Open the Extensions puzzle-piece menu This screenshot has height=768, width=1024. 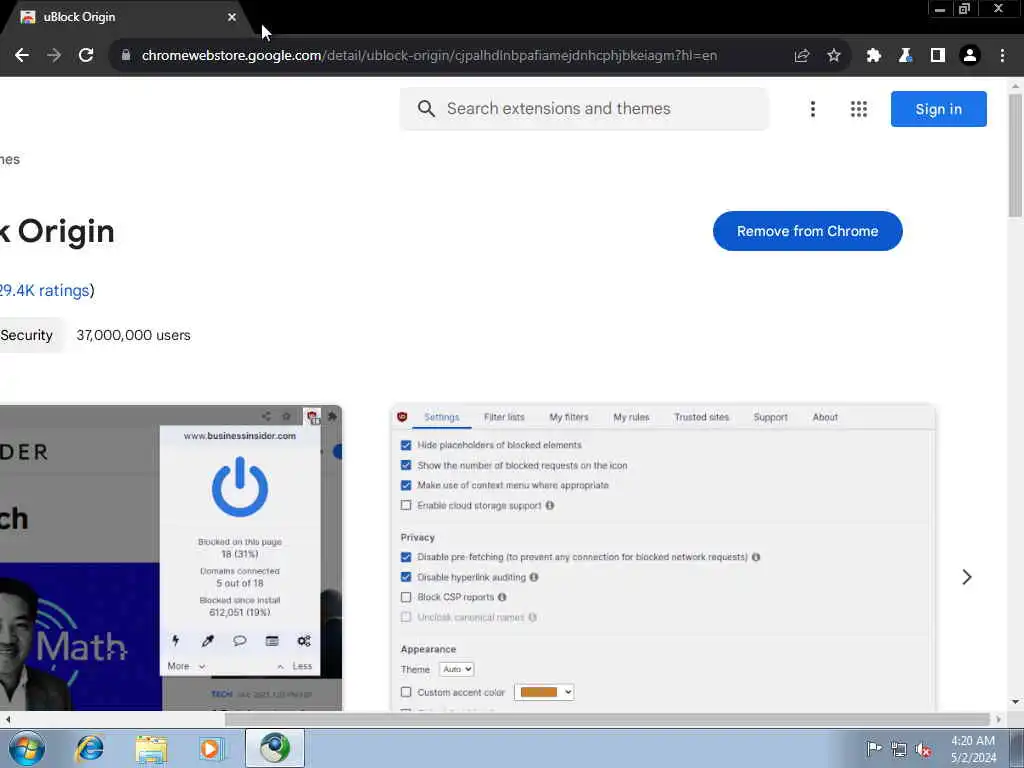click(874, 56)
